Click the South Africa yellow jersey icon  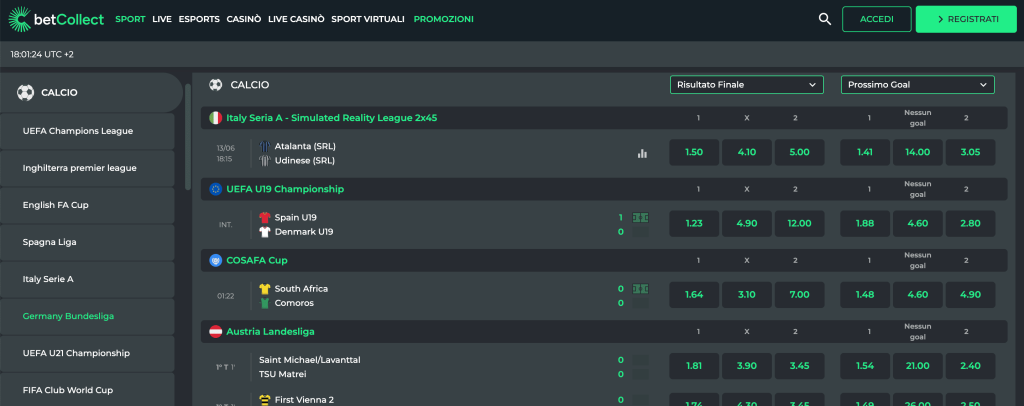point(264,289)
